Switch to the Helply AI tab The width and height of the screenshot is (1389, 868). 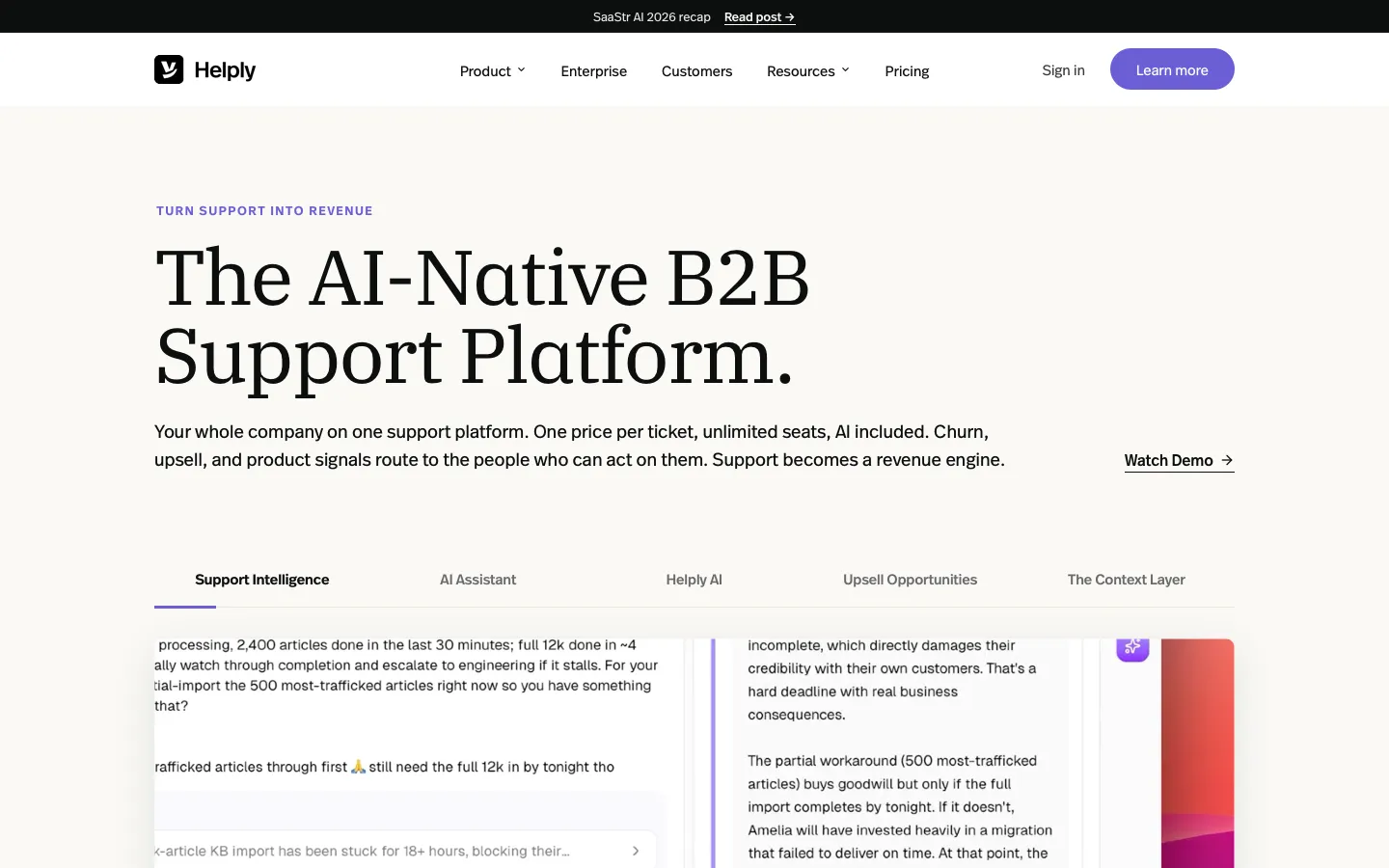point(694,580)
